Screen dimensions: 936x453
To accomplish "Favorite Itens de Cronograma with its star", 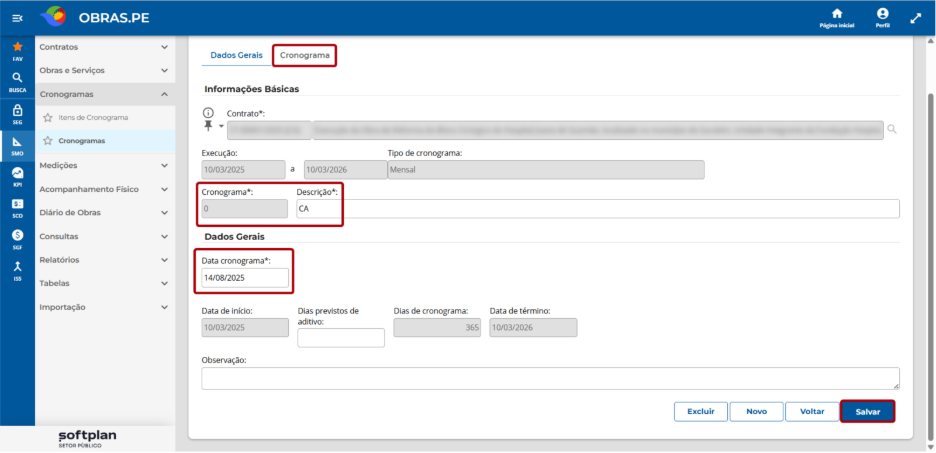I will (x=48, y=118).
